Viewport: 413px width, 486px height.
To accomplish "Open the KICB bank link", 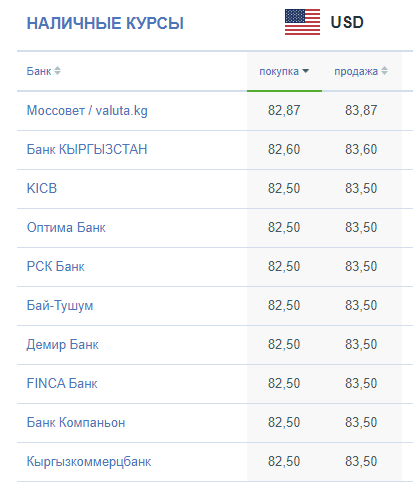I will coord(42,188).
